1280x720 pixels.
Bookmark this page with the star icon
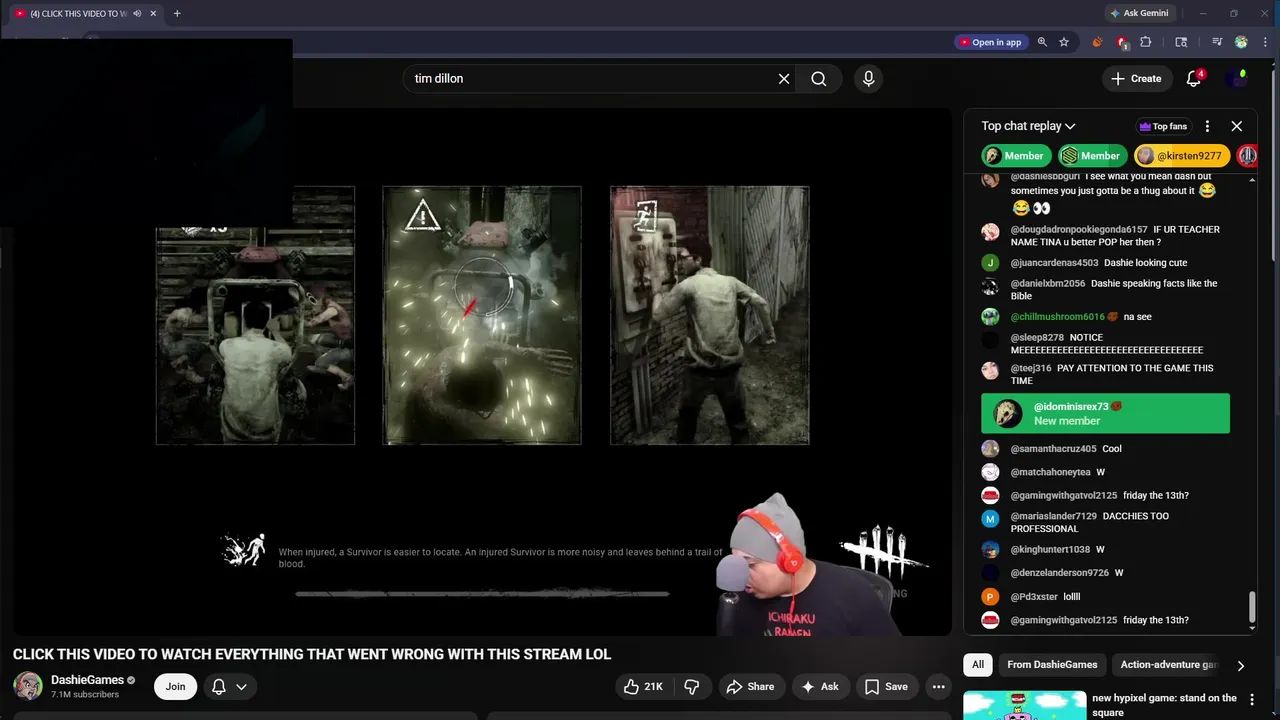click(x=1064, y=42)
